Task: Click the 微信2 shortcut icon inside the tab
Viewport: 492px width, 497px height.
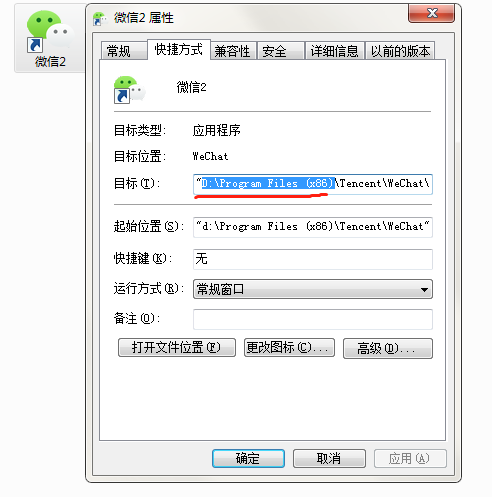Action: [130, 89]
